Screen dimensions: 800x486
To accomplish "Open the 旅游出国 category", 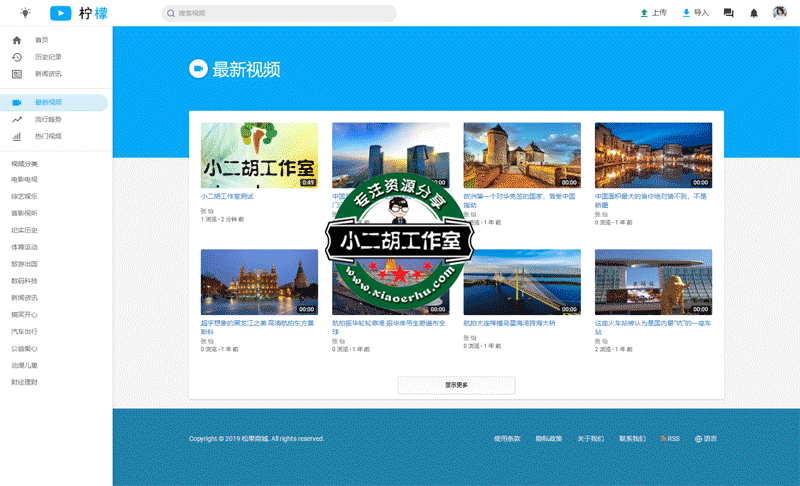I will click(x=25, y=264).
